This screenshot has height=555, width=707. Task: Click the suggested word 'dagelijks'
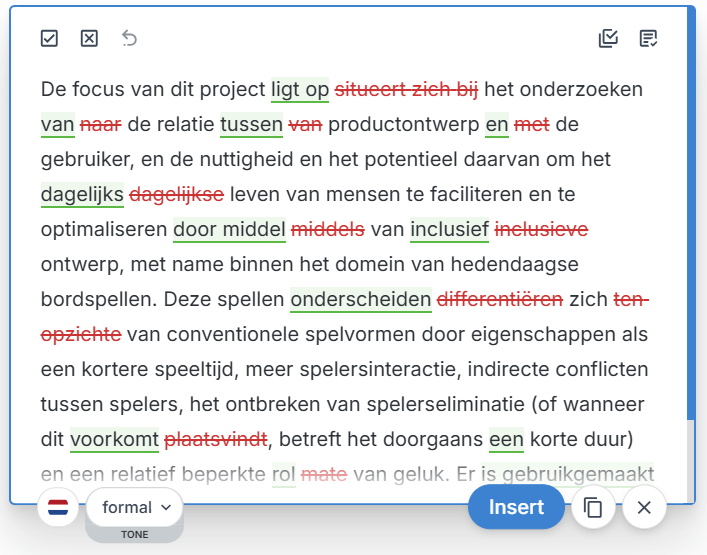(82, 194)
